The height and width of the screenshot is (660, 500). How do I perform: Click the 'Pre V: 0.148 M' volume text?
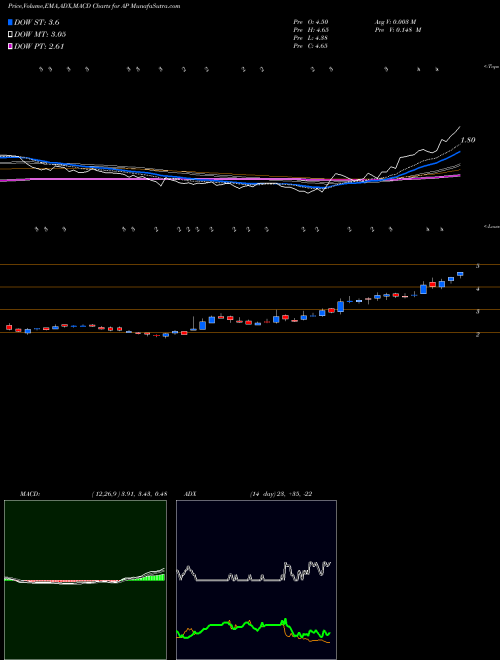398,30
